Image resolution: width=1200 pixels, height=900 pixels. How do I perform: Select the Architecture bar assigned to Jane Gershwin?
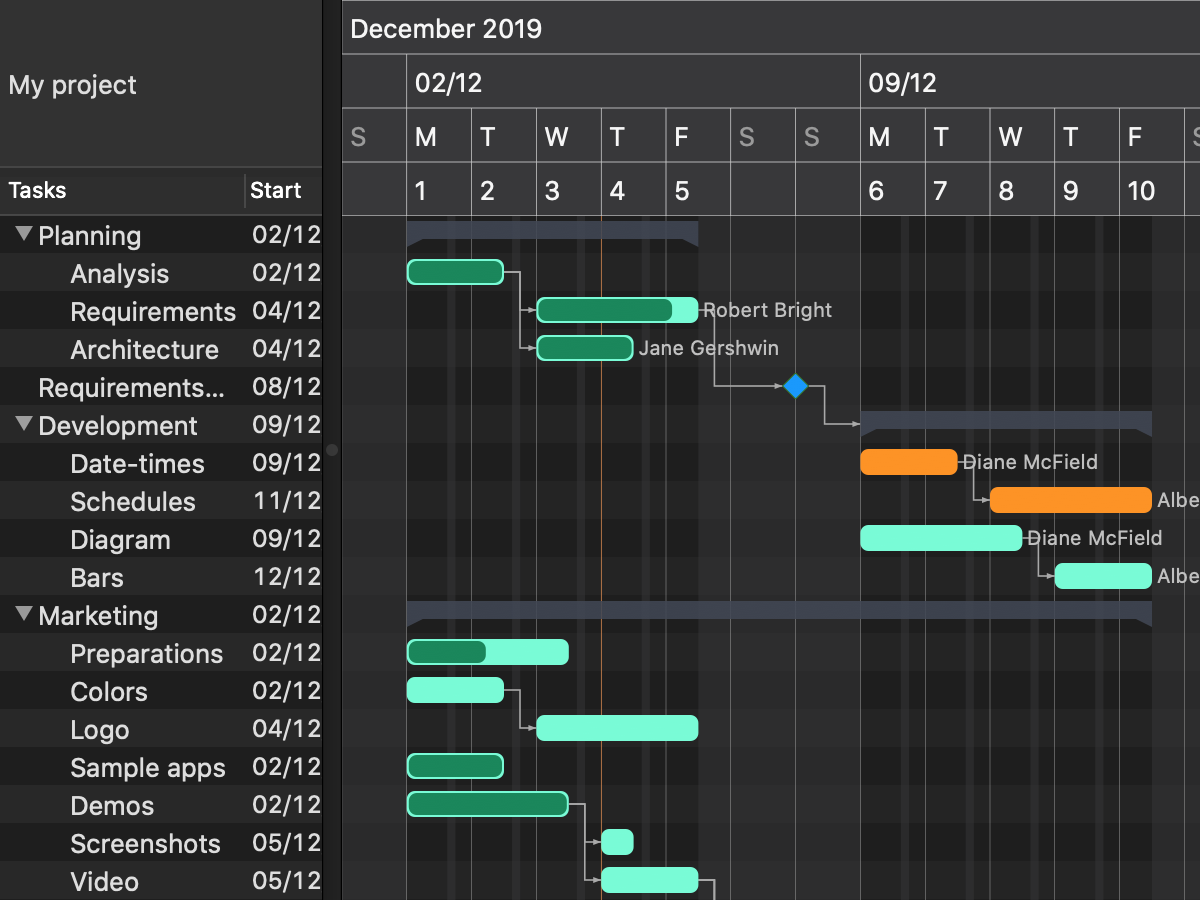tap(585, 348)
